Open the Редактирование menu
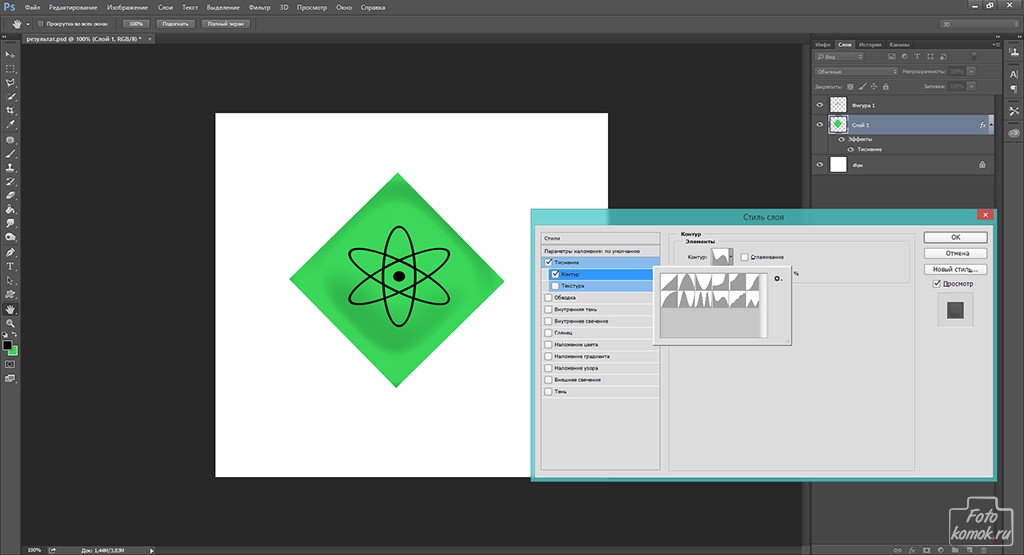 [x=73, y=8]
